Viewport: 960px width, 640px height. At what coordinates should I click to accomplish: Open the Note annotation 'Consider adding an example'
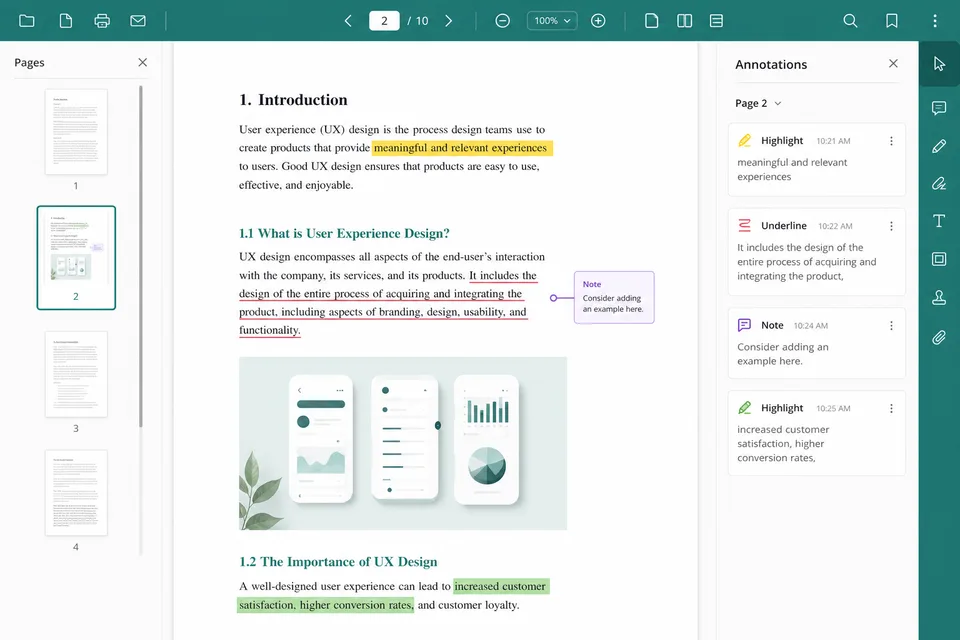tap(816, 343)
